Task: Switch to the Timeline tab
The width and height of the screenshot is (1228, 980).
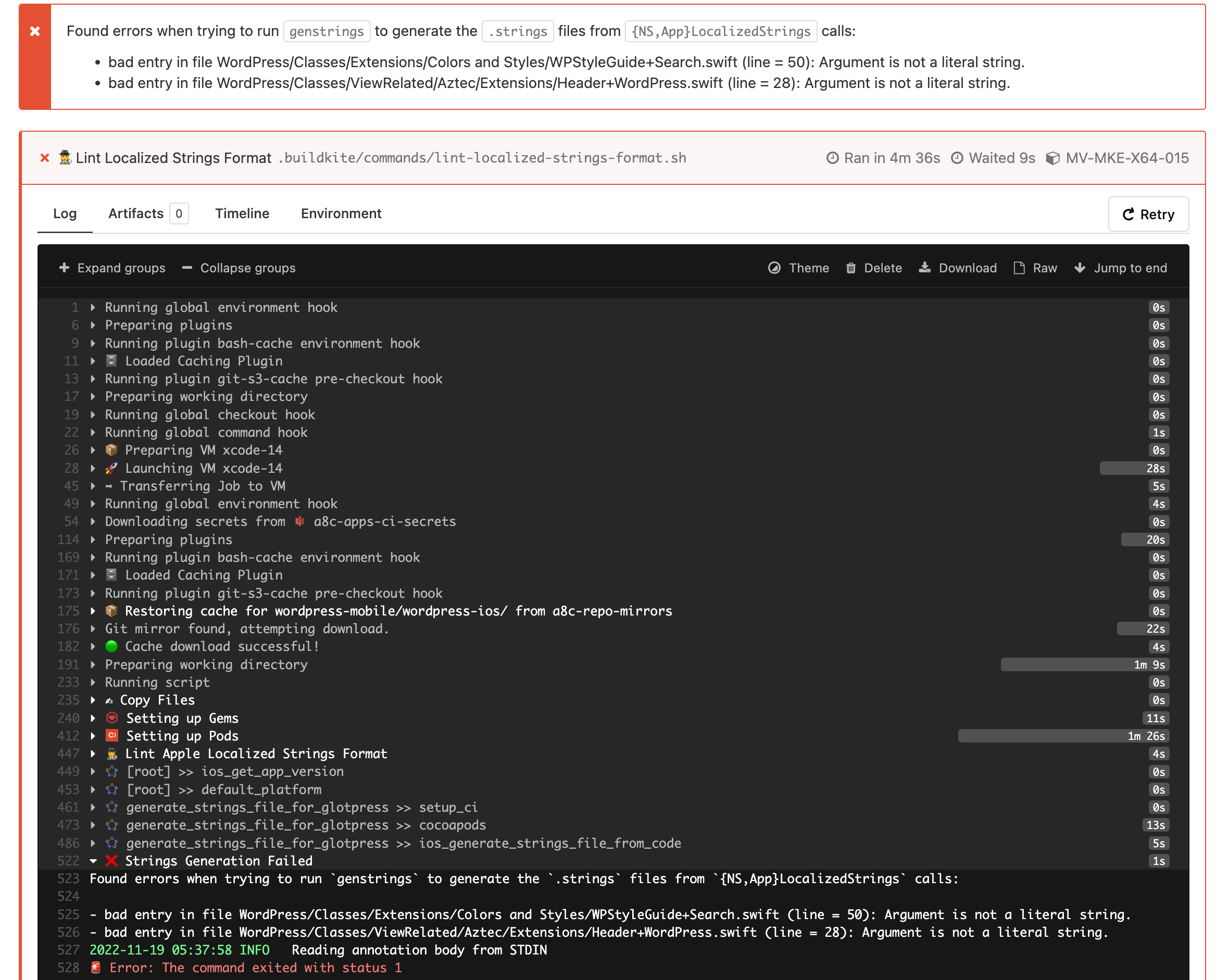Action: [x=242, y=213]
